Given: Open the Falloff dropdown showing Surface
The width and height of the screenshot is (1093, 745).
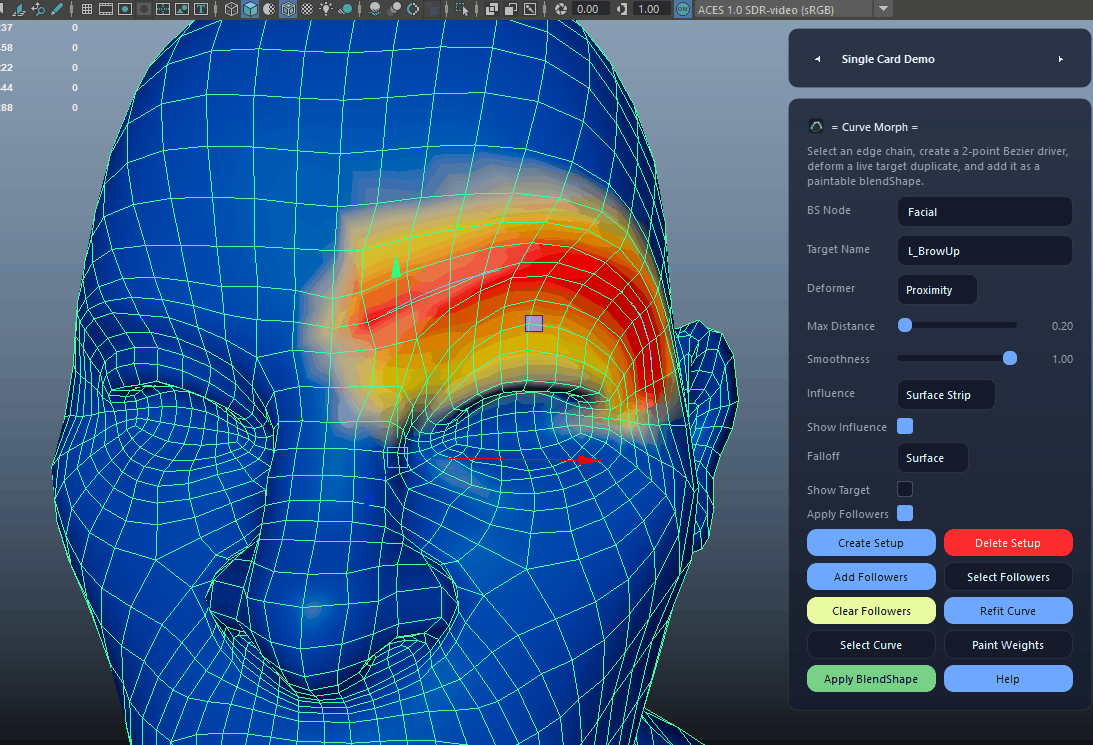Looking at the screenshot, I should click(933, 458).
